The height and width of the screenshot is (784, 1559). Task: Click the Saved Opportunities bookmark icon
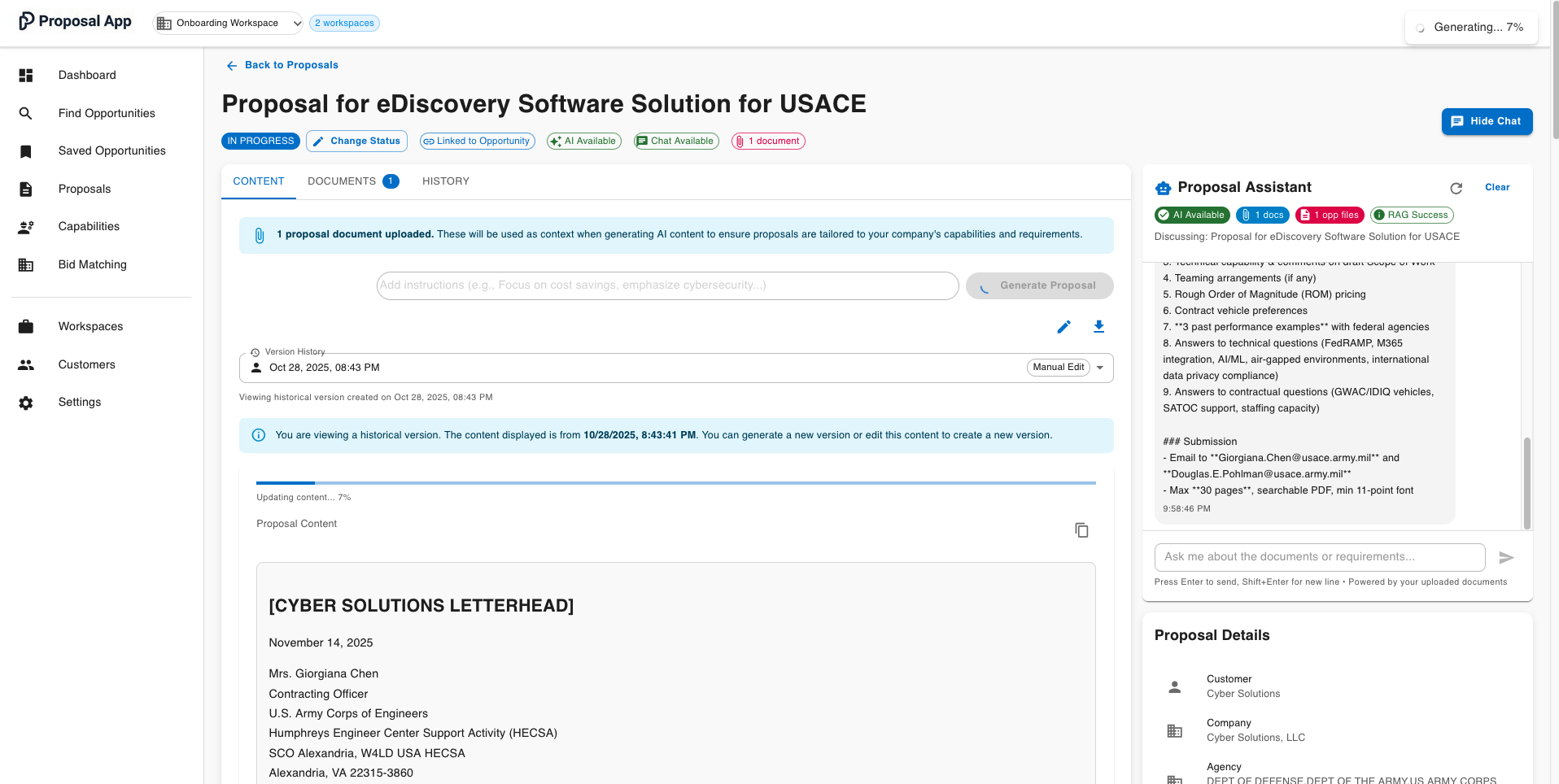click(26, 151)
